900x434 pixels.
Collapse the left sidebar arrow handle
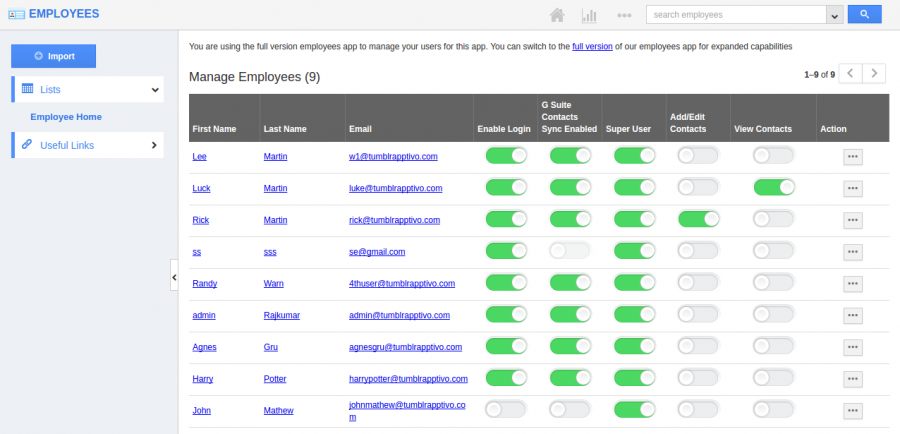coord(174,277)
